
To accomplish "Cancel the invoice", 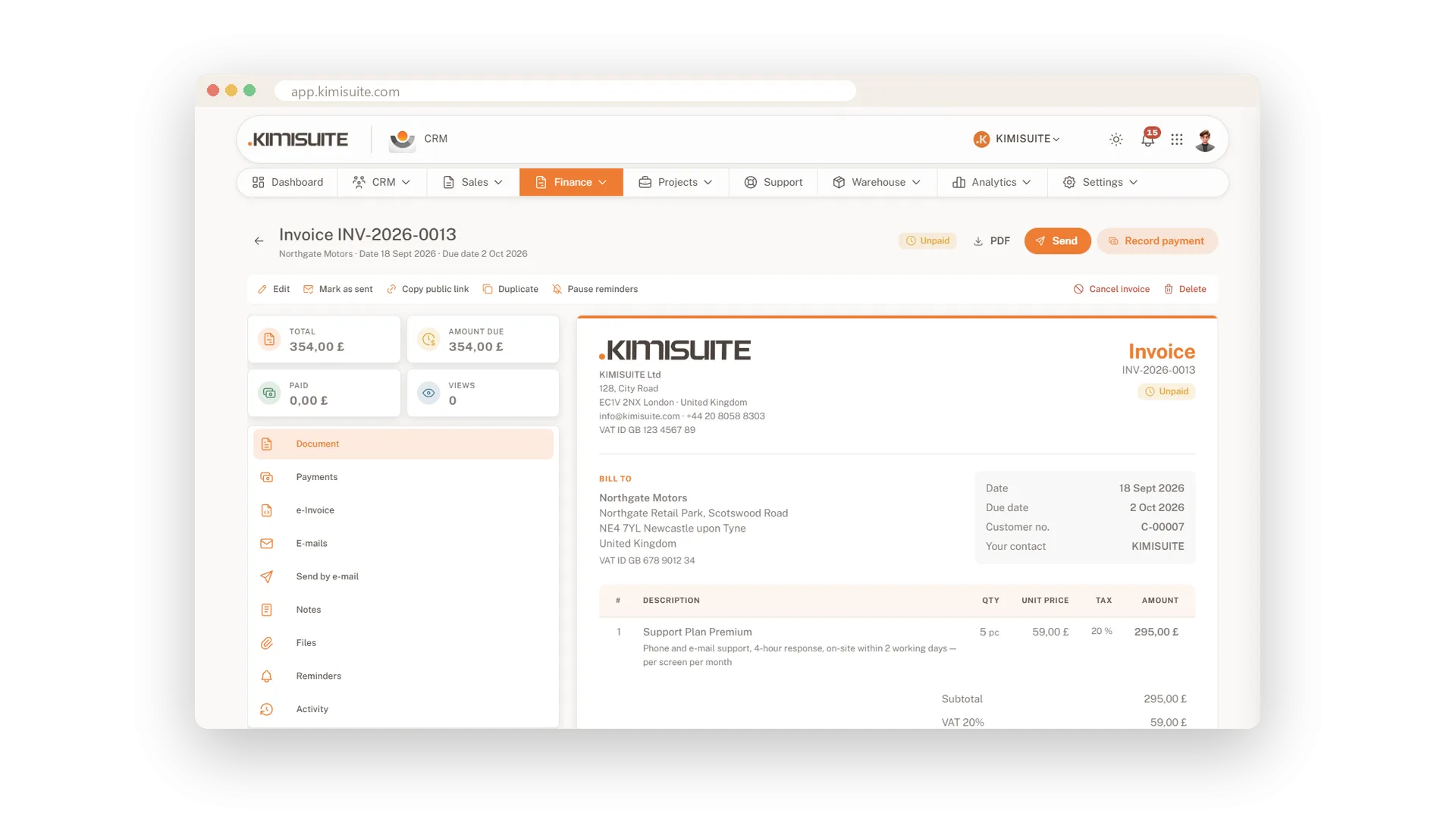I will tap(1112, 290).
